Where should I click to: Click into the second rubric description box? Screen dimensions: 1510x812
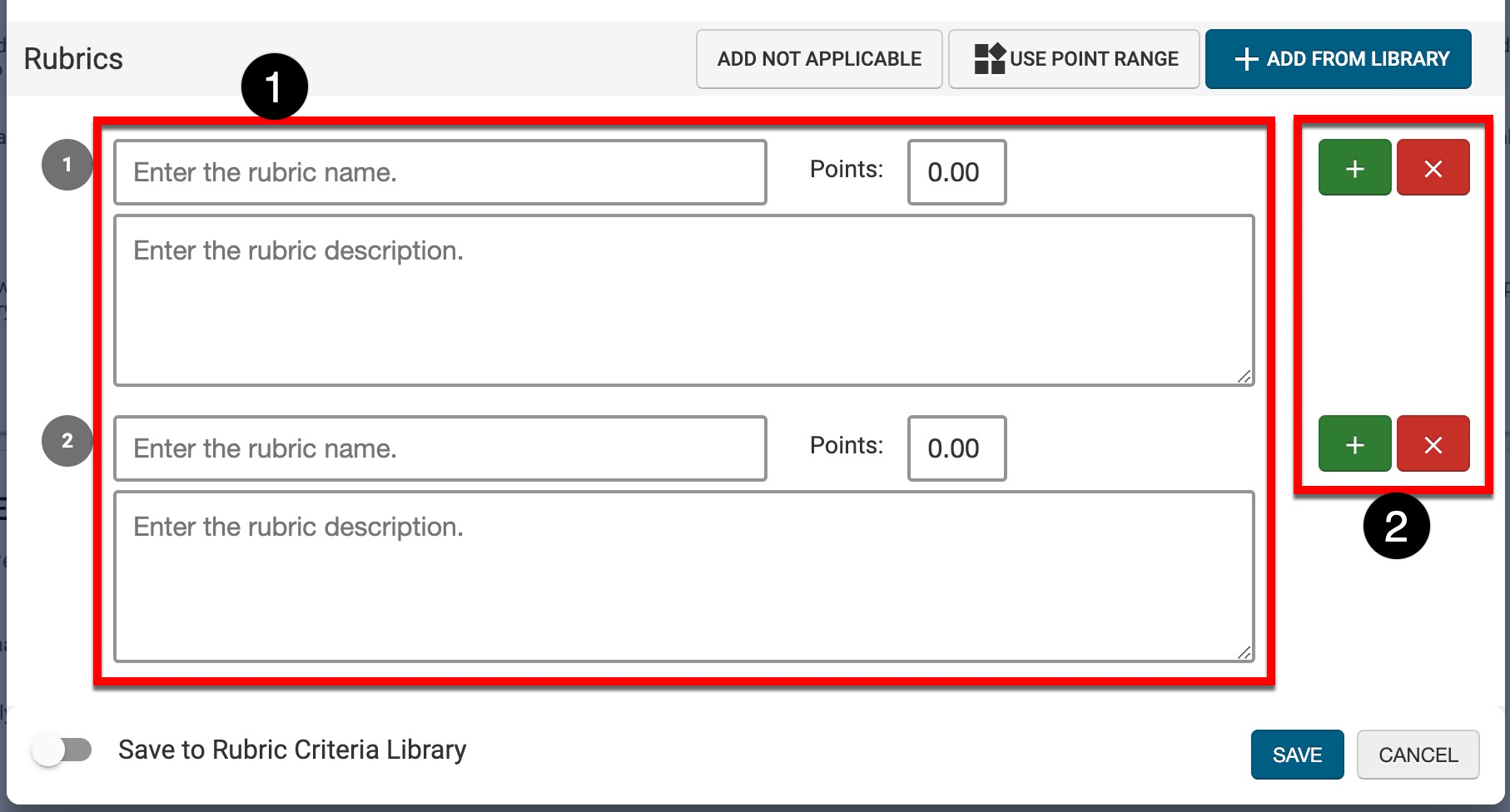[x=683, y=577]
